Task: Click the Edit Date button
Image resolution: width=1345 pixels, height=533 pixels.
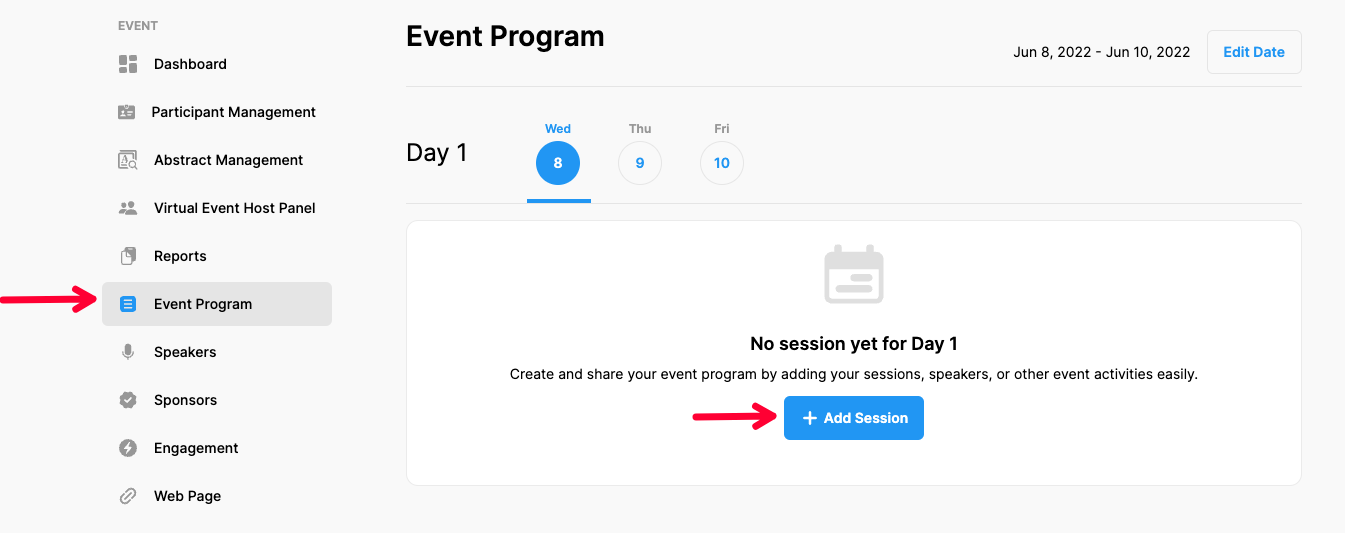Action: point(1254,52)
